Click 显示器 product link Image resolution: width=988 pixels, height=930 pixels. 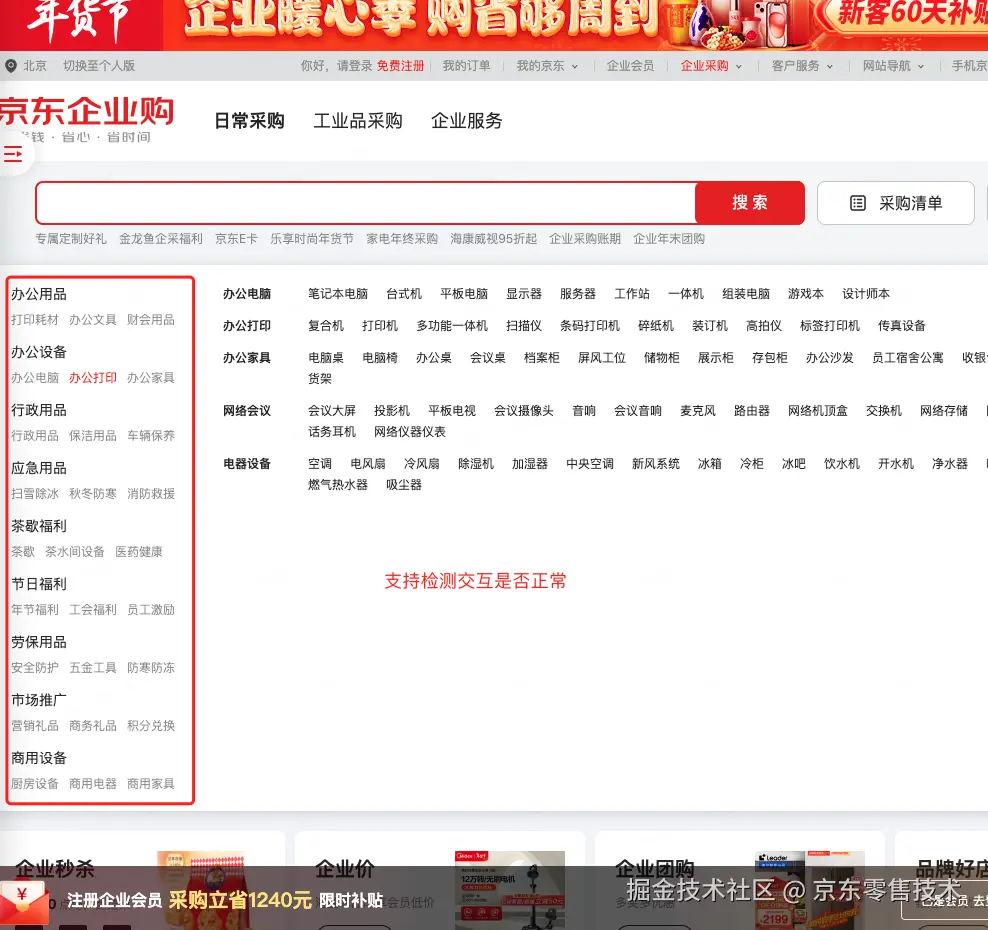click(x=524, y=294)
